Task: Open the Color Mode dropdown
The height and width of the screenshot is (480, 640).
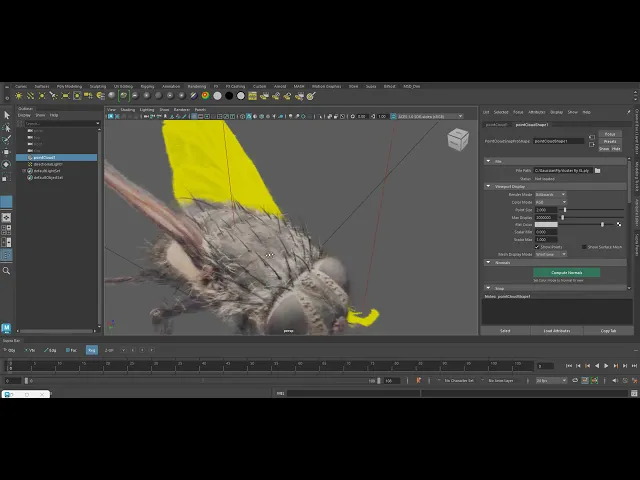Action: point(551,202)
